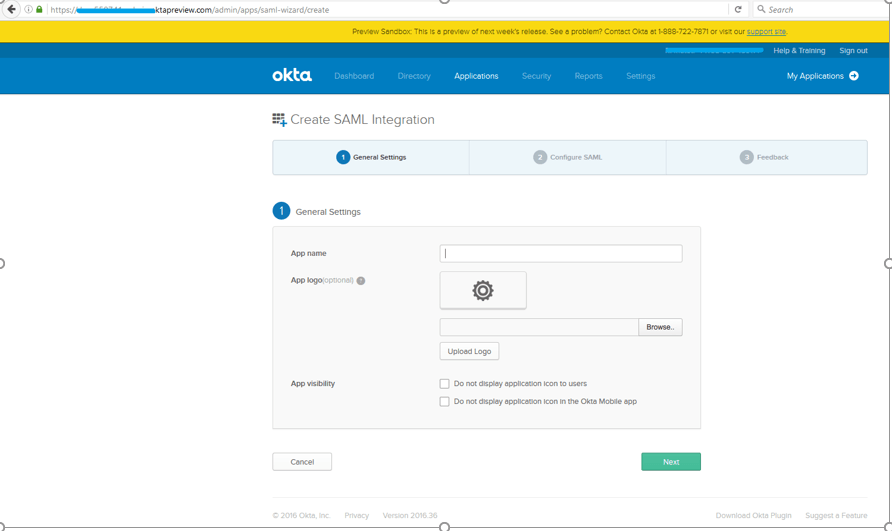Click the logo file path field
The width and height of the screenshot is (892, 531).
coord(539,327)
